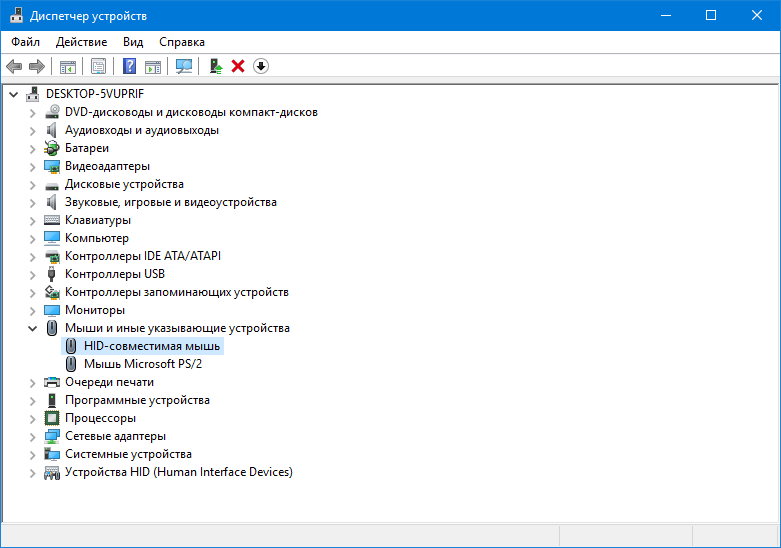Viewport: 781px width, 548px height.
Task: Open the Справка menu
Action: coord(181,42)
